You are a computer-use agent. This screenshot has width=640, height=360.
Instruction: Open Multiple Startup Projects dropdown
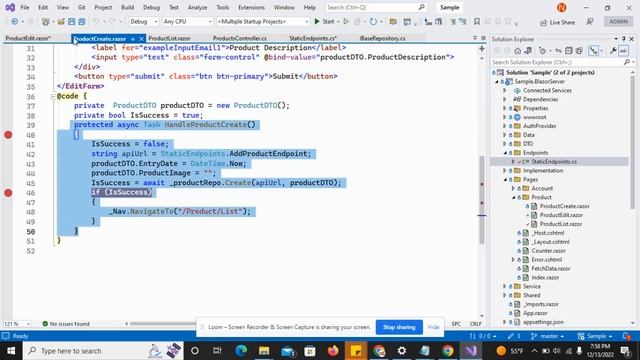point(263,22)
